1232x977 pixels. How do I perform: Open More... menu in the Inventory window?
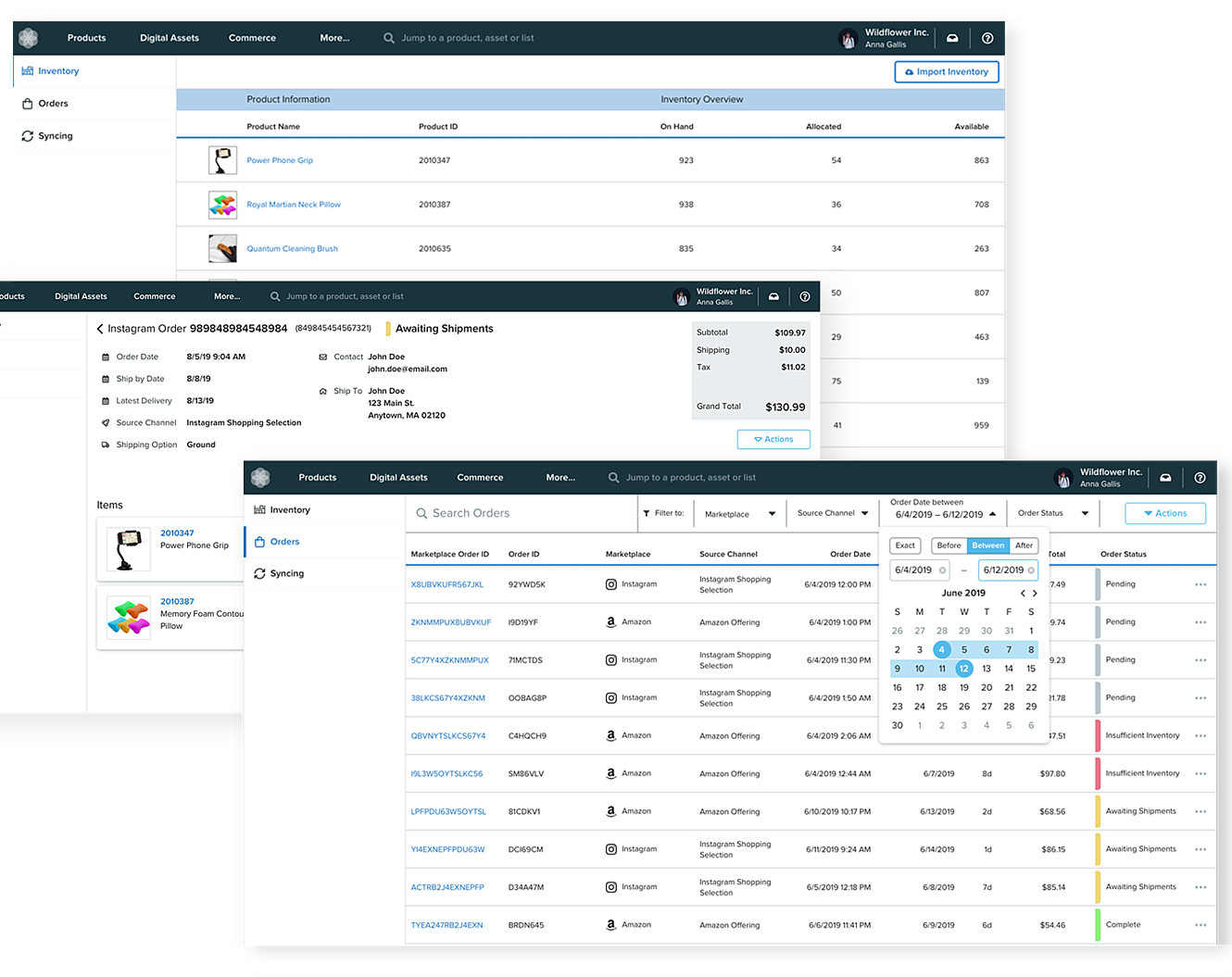click(334, 38)
